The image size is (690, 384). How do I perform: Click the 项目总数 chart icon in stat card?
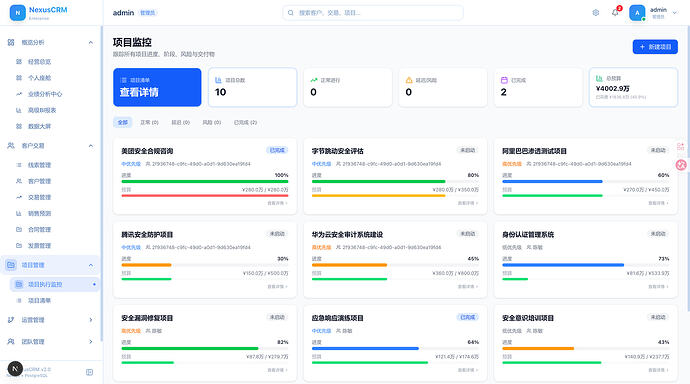coord(218,80)
